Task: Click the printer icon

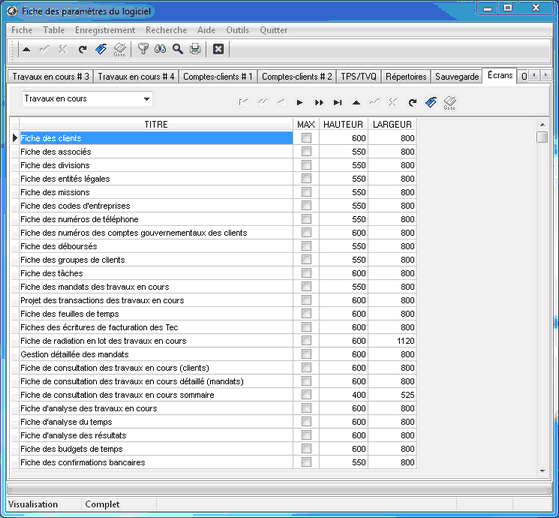Action: coord(195,49)
